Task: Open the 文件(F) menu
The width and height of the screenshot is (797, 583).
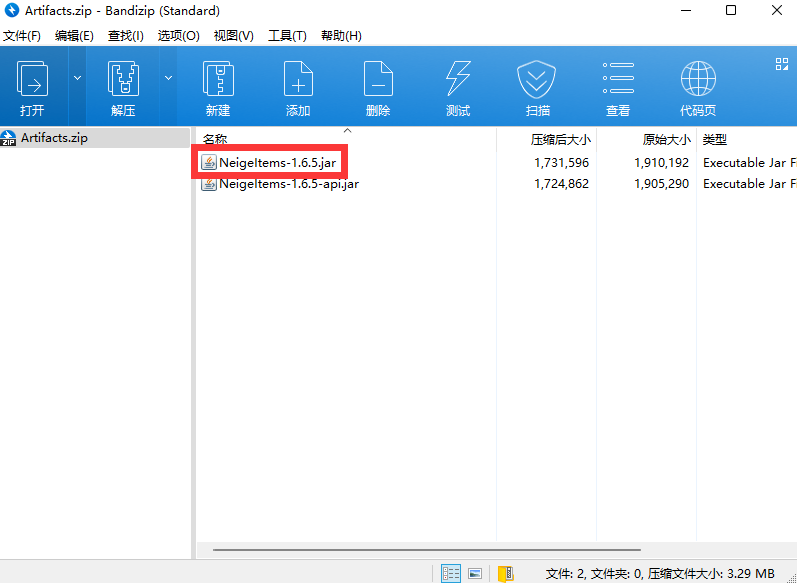Action: [22, 36]
